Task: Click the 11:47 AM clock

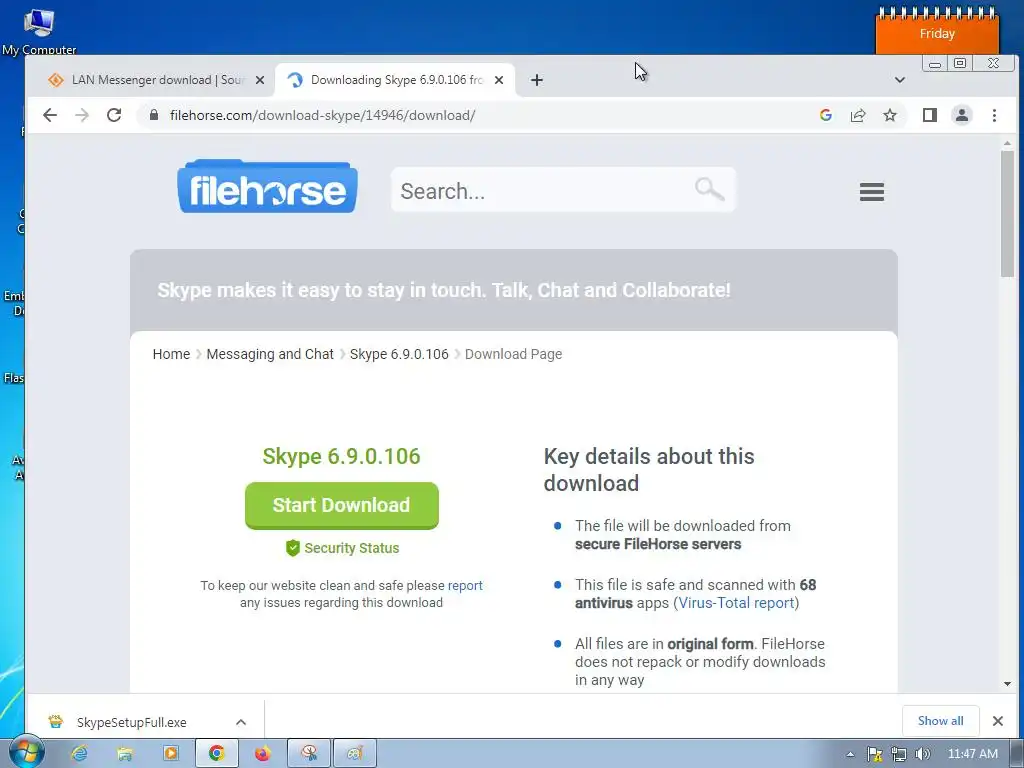Action: coord(972,754)
